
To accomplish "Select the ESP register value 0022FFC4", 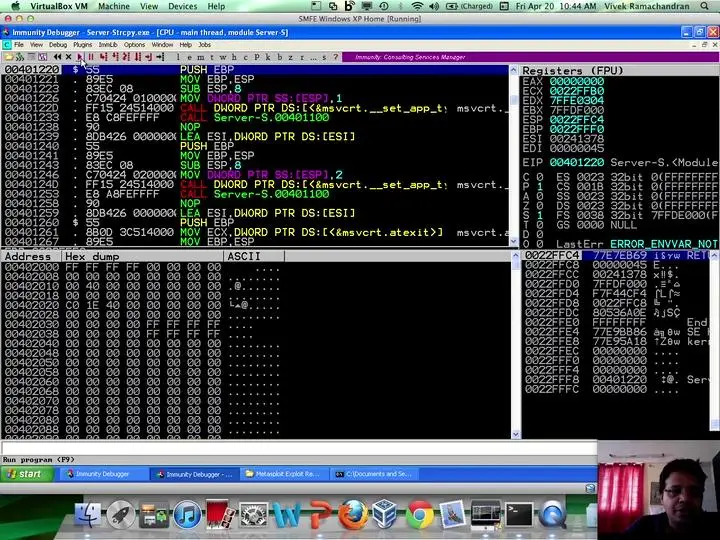I will (577, 119).
